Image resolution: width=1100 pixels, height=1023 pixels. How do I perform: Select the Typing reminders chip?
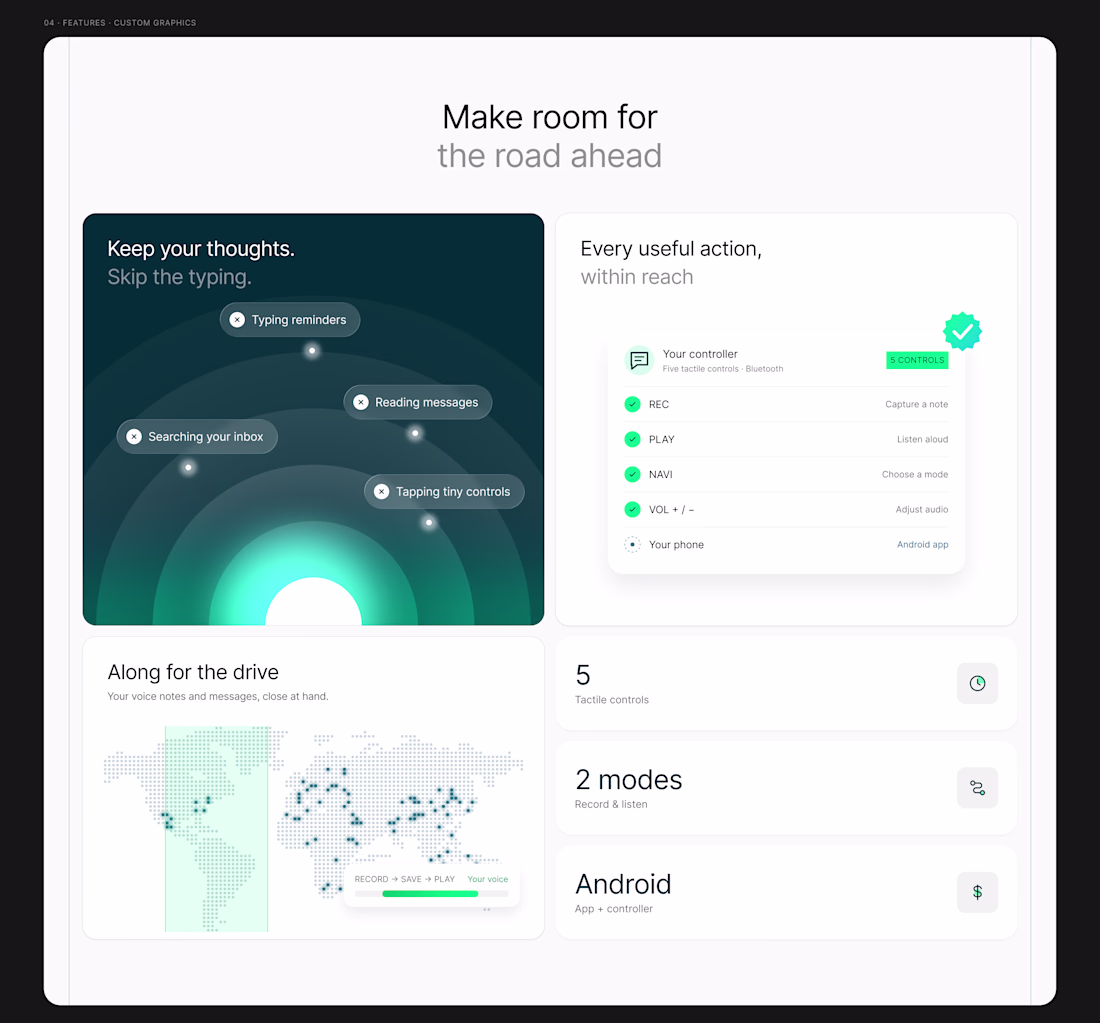290,320
